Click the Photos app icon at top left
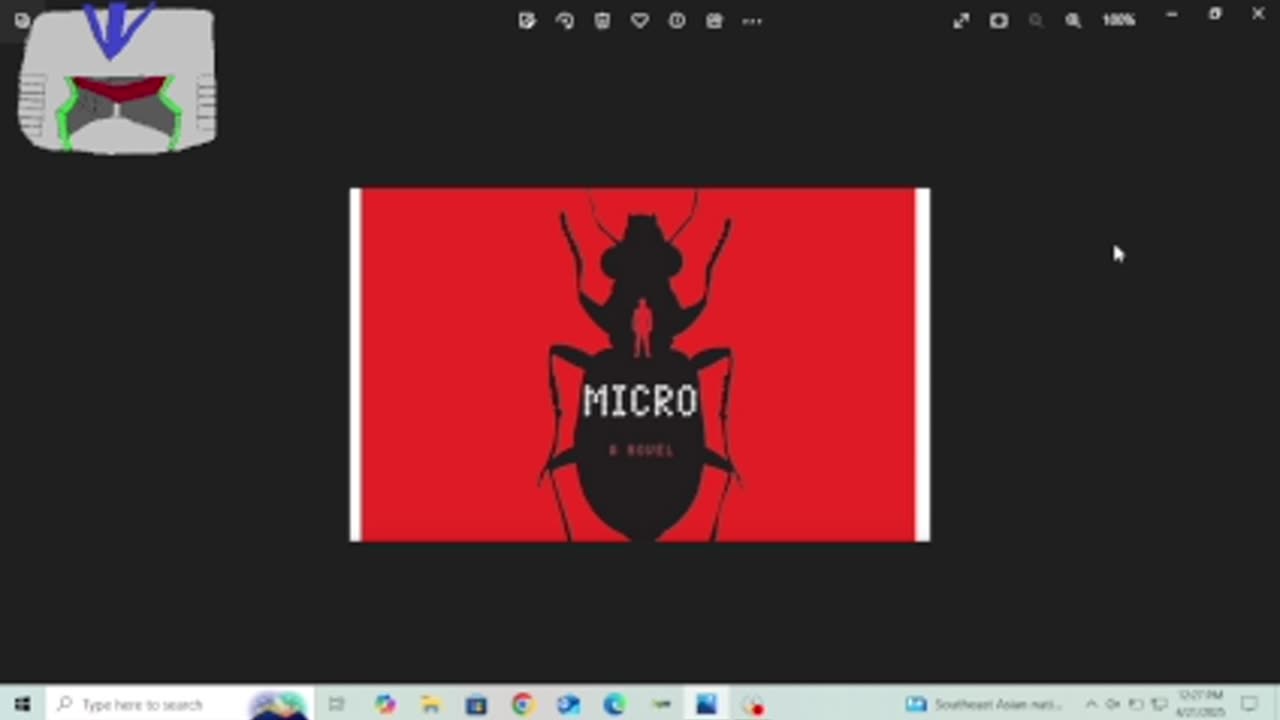 pyautogui.click(x=22, y=20)
